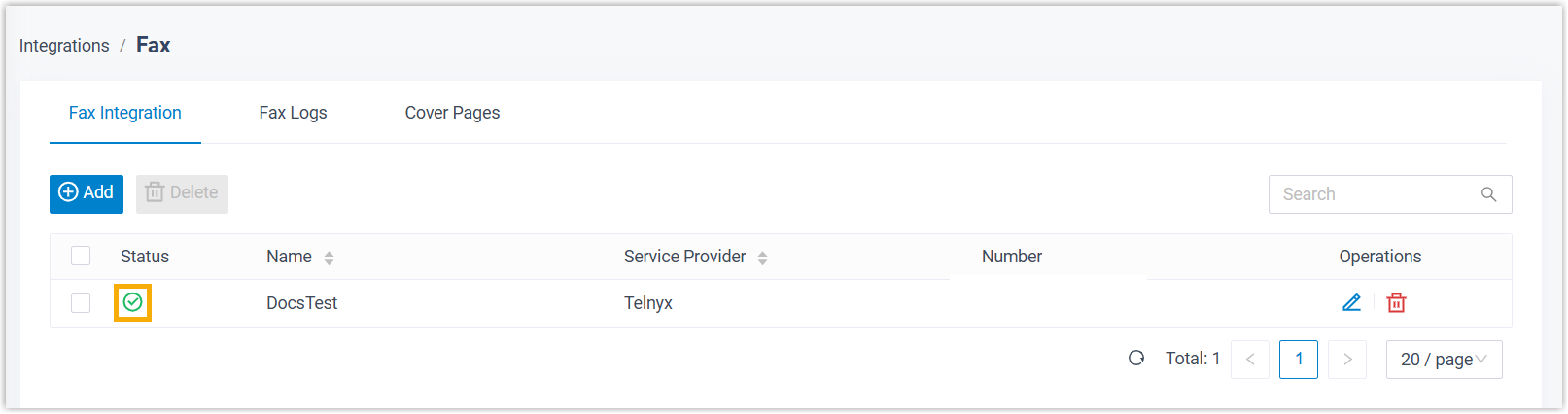Select all rows header checkbox
This screenshot has width=1568, height=414.
click(81, 256)
